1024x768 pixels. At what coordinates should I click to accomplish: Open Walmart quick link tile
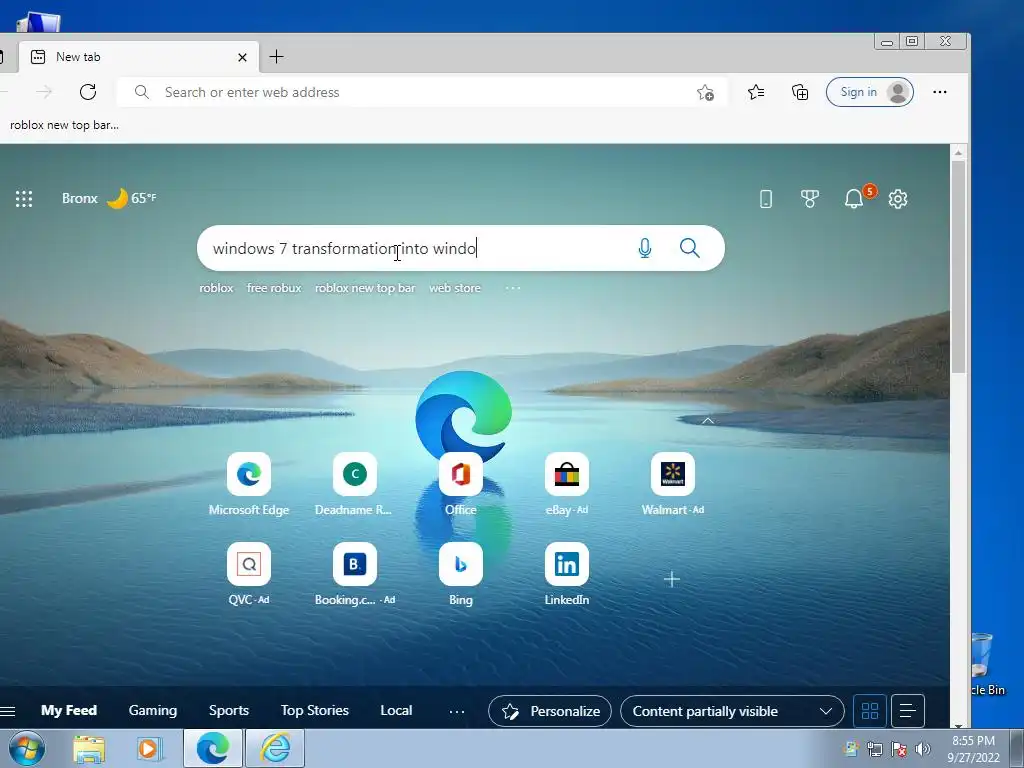(x=673, y=484)
